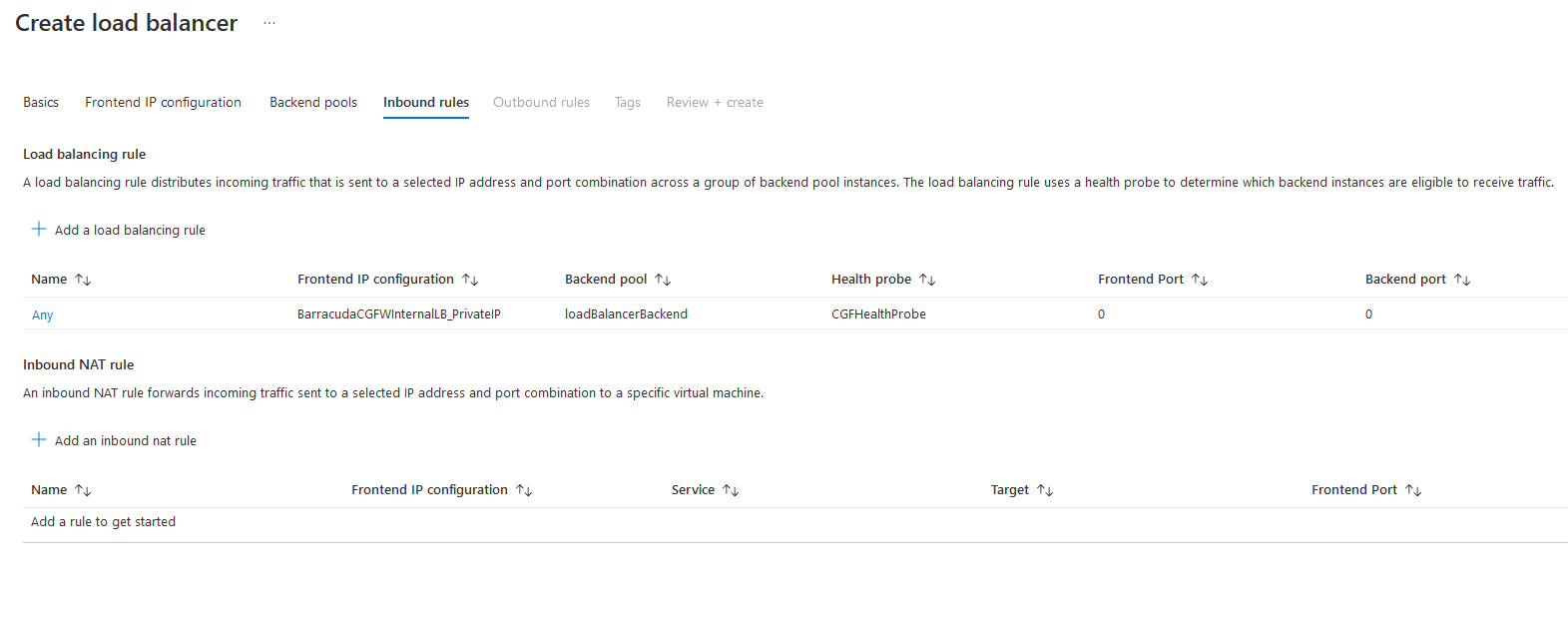The height and width of the screenshot is (621, 1568).
Task: Sort by Health probe column arrows
Action: click(927, 280)
